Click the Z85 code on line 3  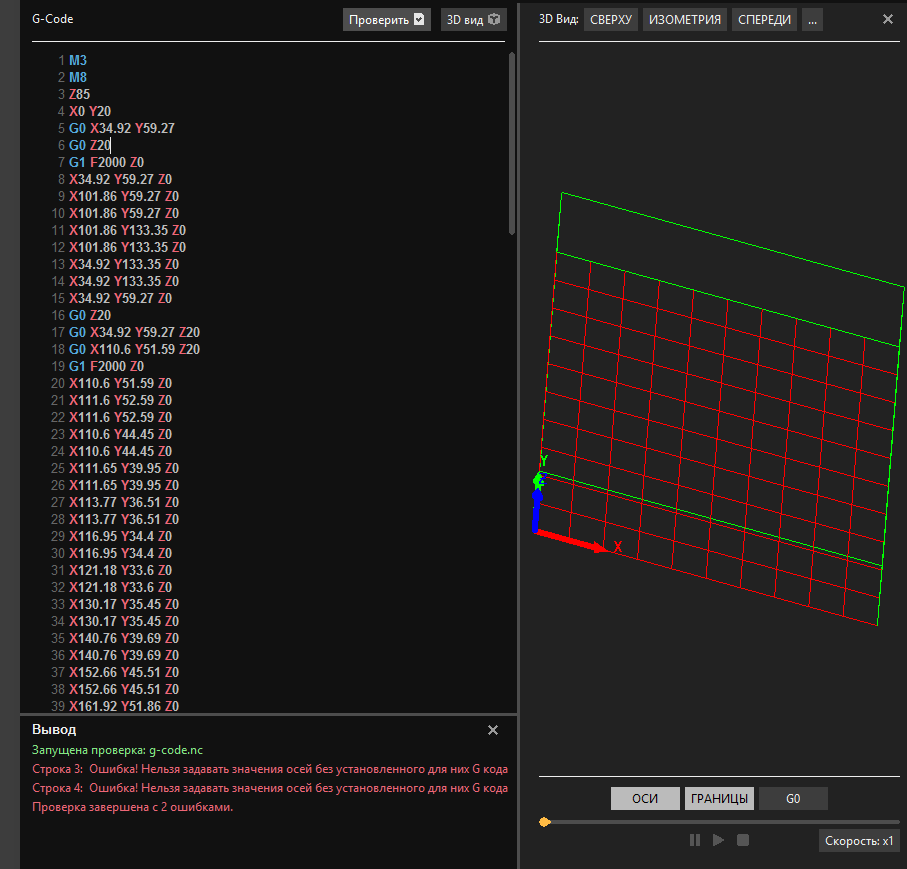[79, 94]
